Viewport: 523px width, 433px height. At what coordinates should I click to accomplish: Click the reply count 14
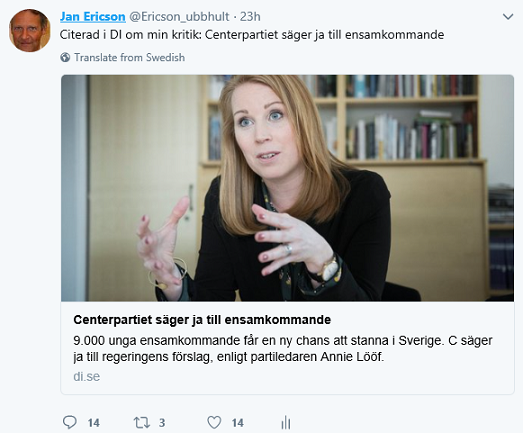[x=94, y=423]
